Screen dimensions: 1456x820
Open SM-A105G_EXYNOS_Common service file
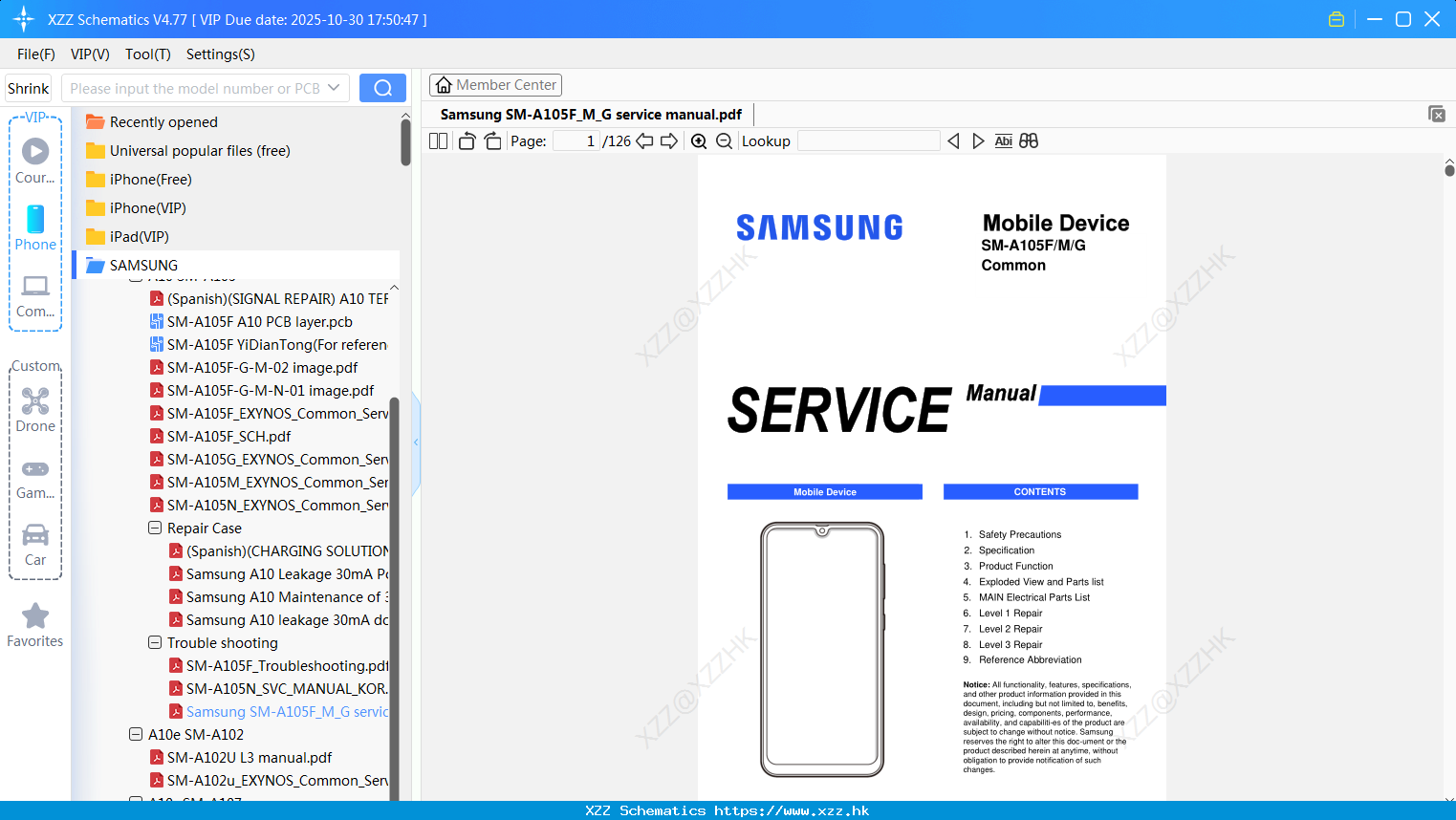point(278,459)
